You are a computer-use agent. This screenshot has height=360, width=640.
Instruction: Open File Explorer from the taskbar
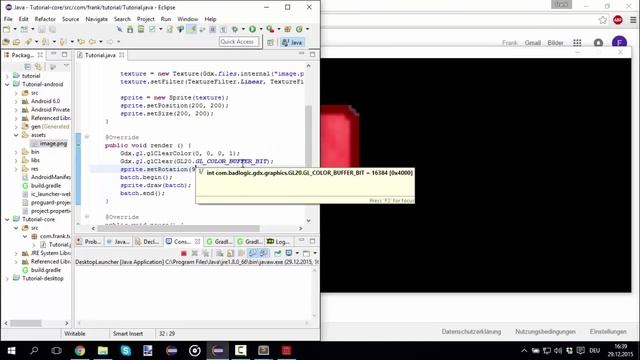click(x=103, y=350)
